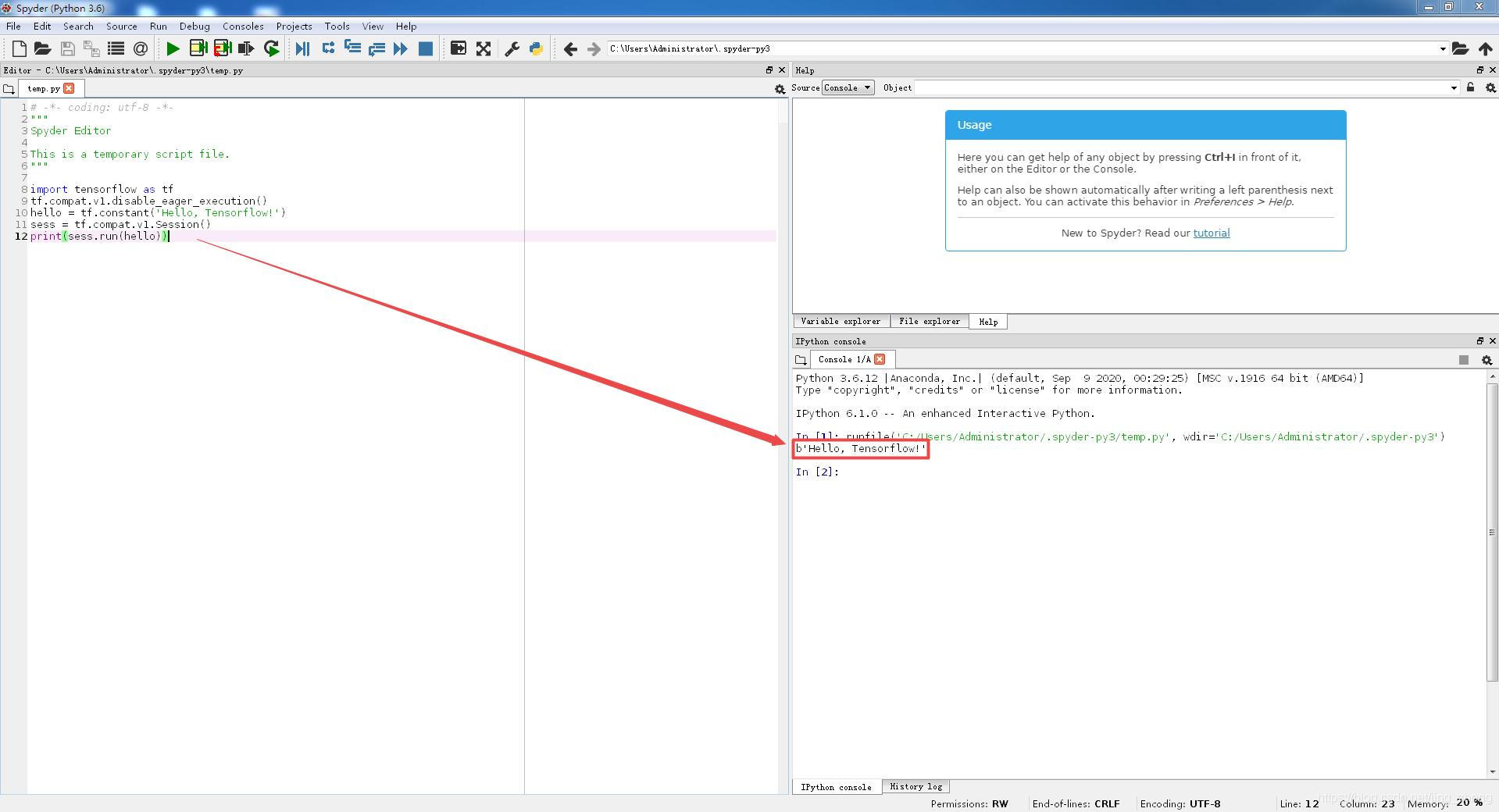Run the current cell icon

[198, 48]
